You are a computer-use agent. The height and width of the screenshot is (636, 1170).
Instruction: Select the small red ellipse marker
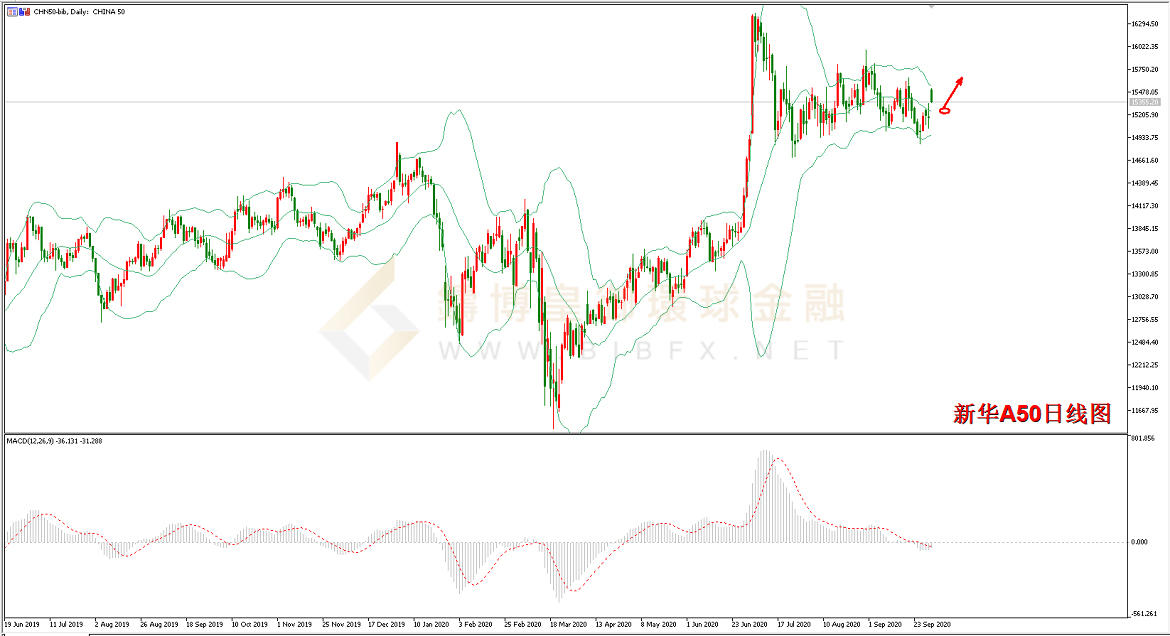[x=943, y=110]
